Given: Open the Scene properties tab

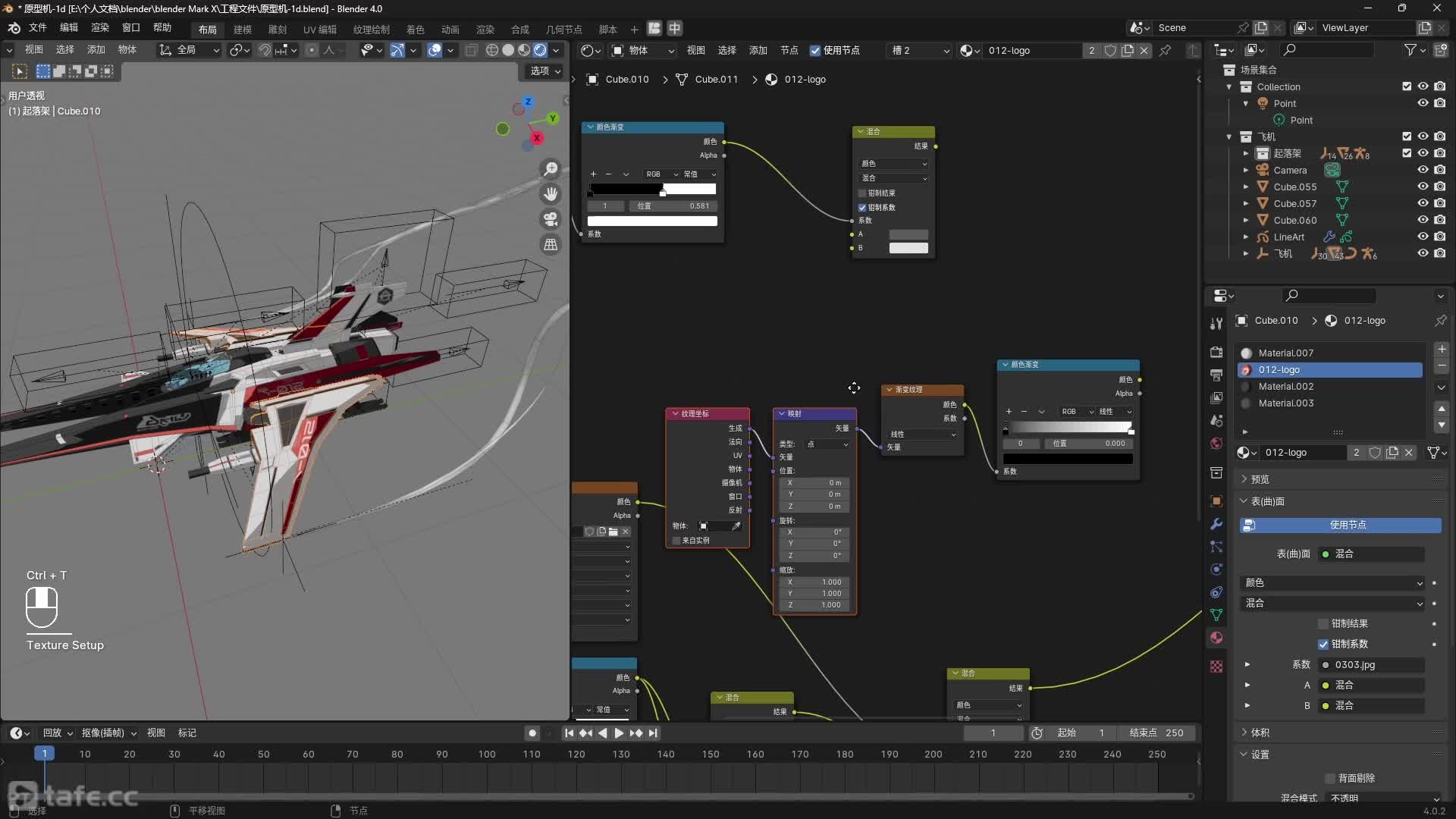Looking at the screenshot, I should coord(1216,420).
